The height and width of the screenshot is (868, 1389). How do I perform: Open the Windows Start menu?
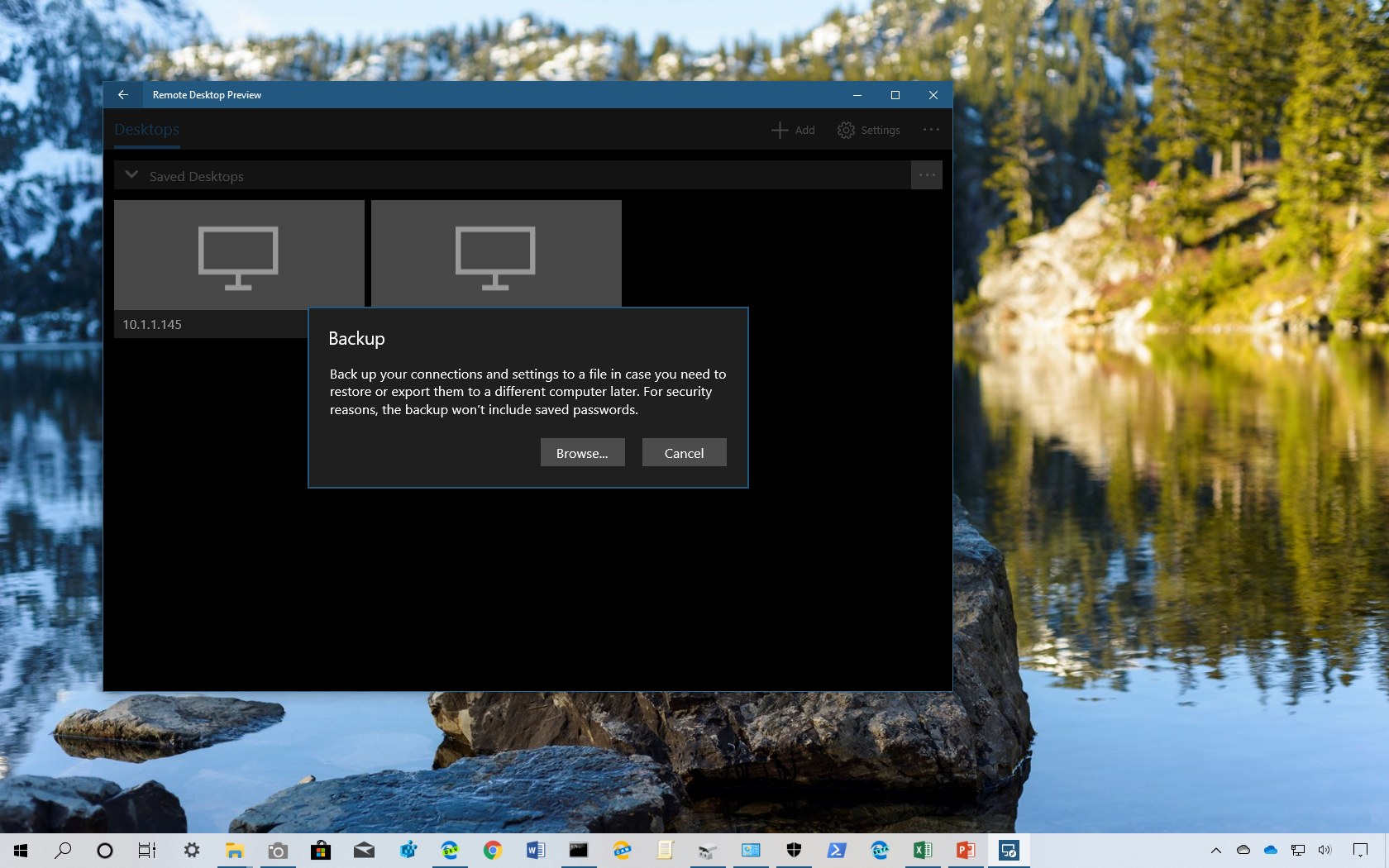click(21, 850)
